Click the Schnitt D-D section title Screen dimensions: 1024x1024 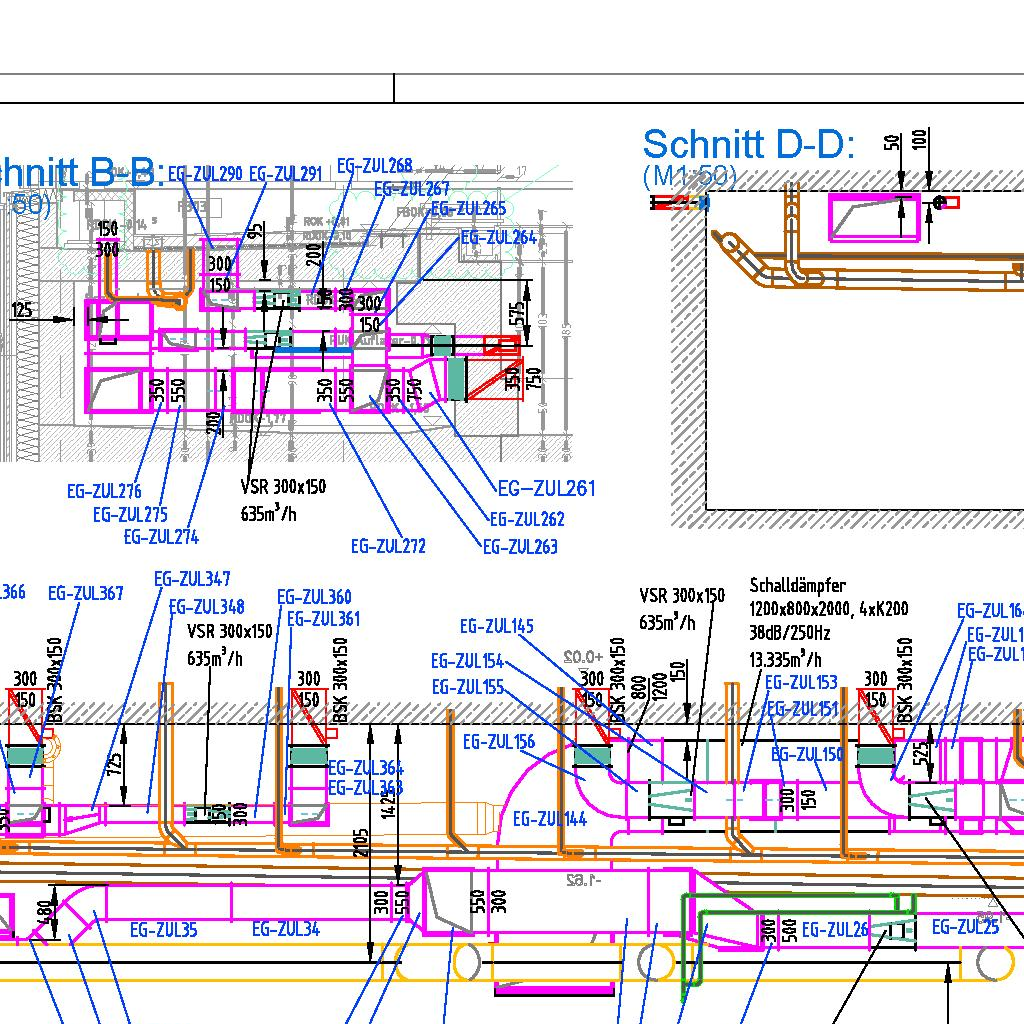coord(748,145)
